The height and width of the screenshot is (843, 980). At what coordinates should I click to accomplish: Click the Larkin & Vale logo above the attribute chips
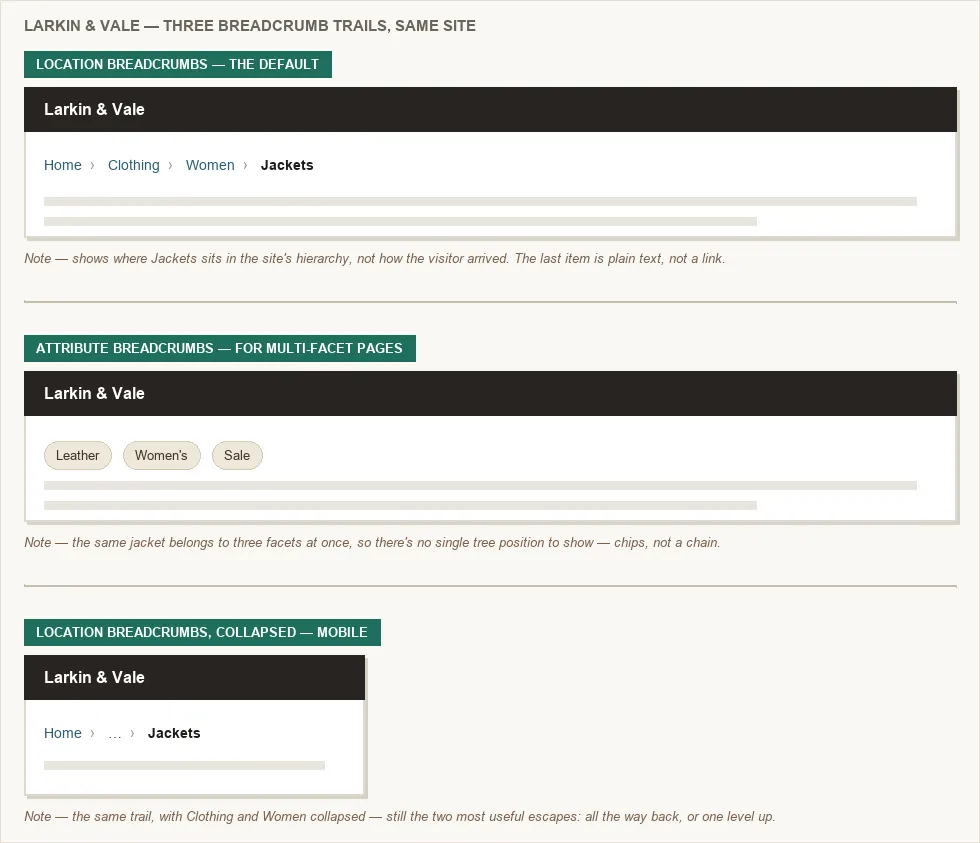click(94, 393)
